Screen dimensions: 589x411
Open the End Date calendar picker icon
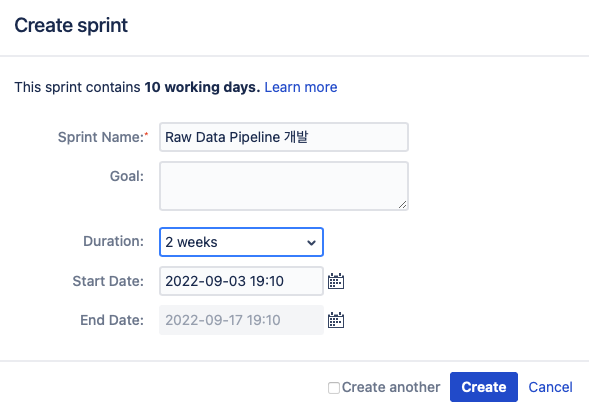(336, 320)
